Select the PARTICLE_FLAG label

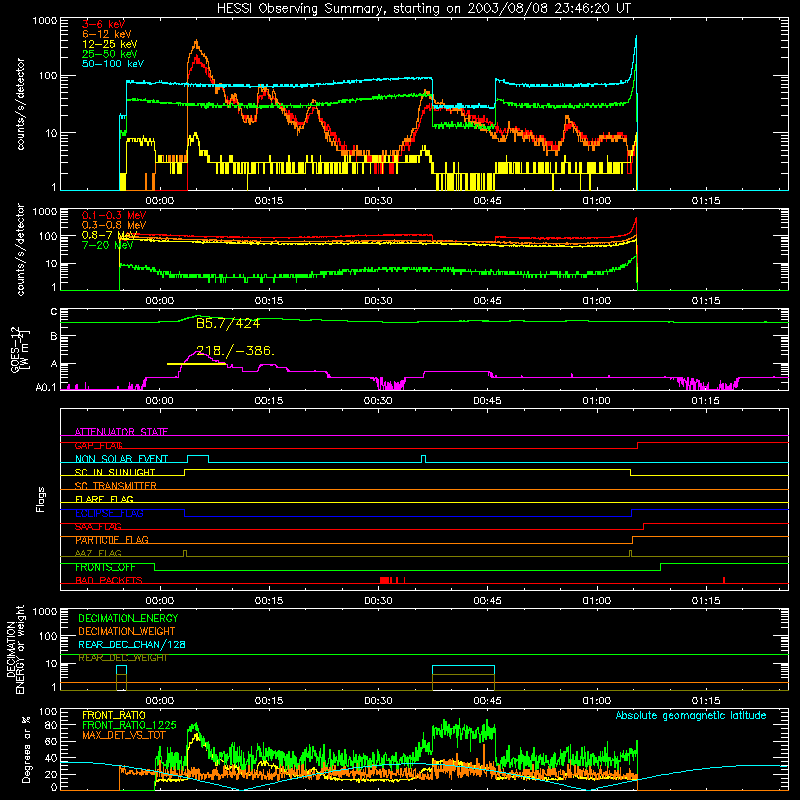112,540
